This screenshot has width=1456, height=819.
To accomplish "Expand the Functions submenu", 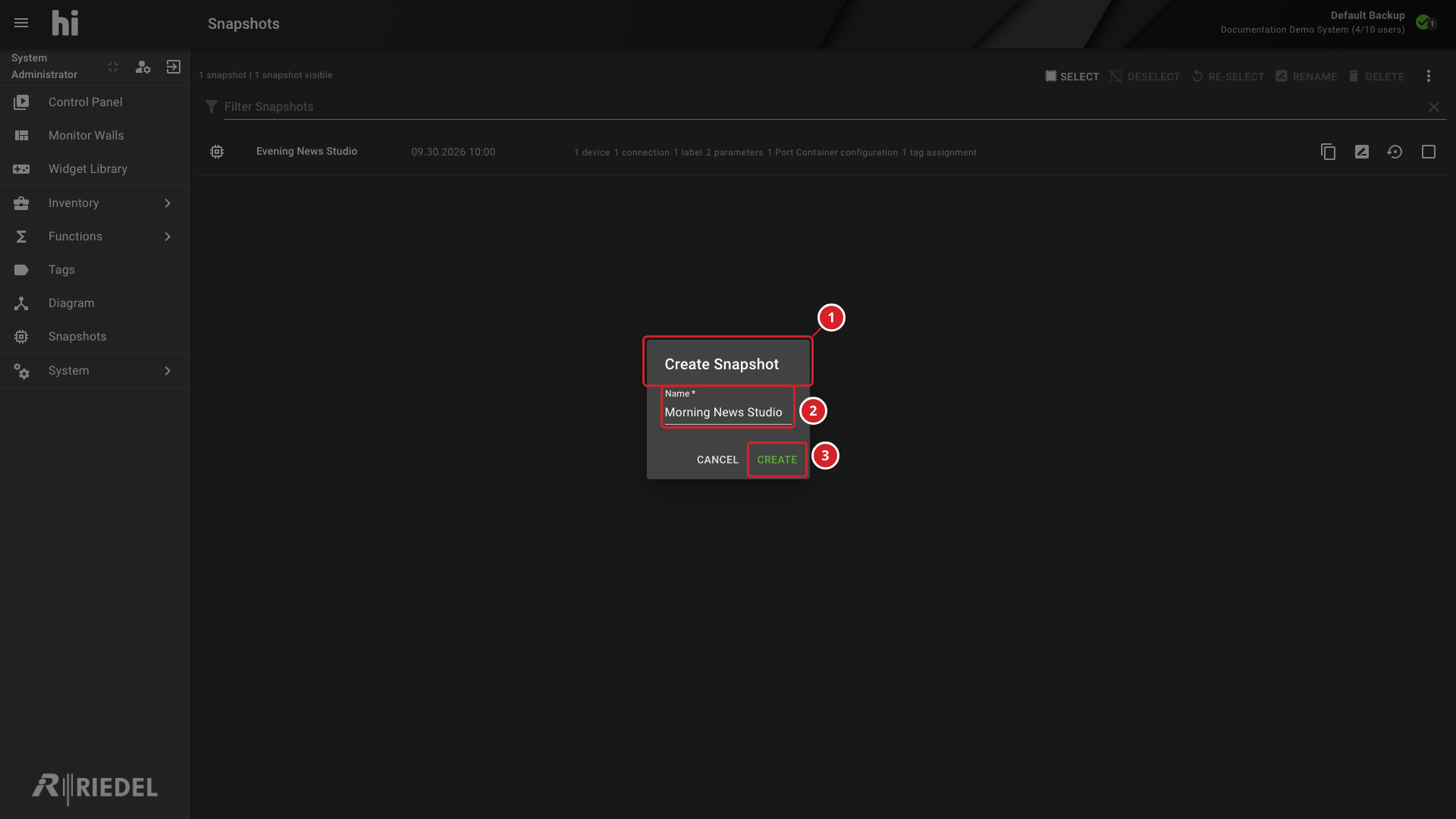I will click(94, 237).
